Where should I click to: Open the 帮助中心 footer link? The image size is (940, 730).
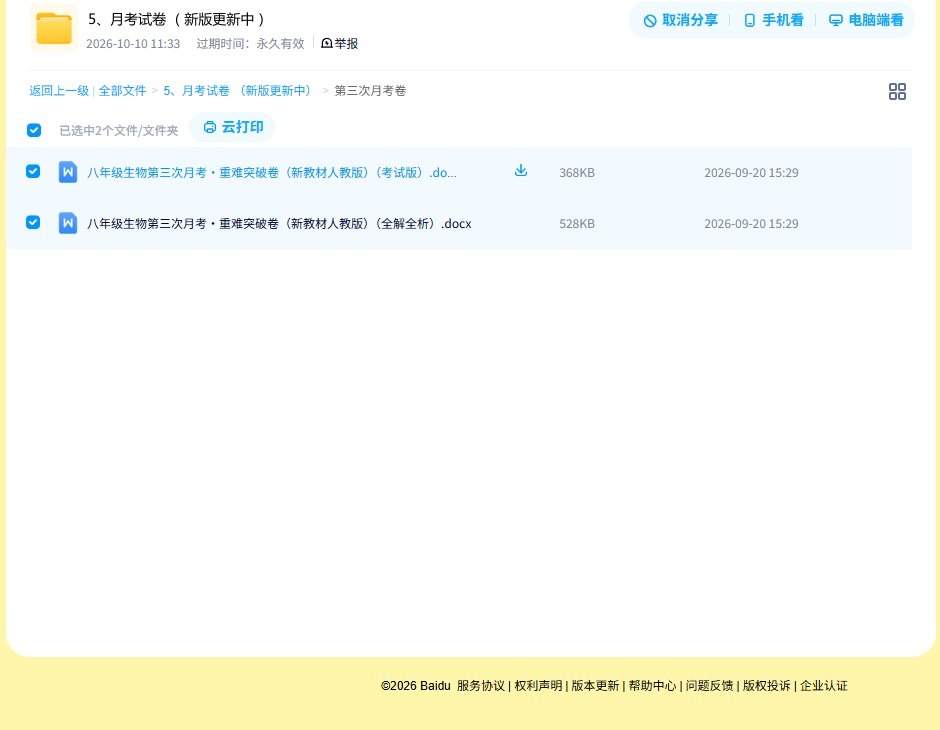pyautogui.click(x=652, y=686)
